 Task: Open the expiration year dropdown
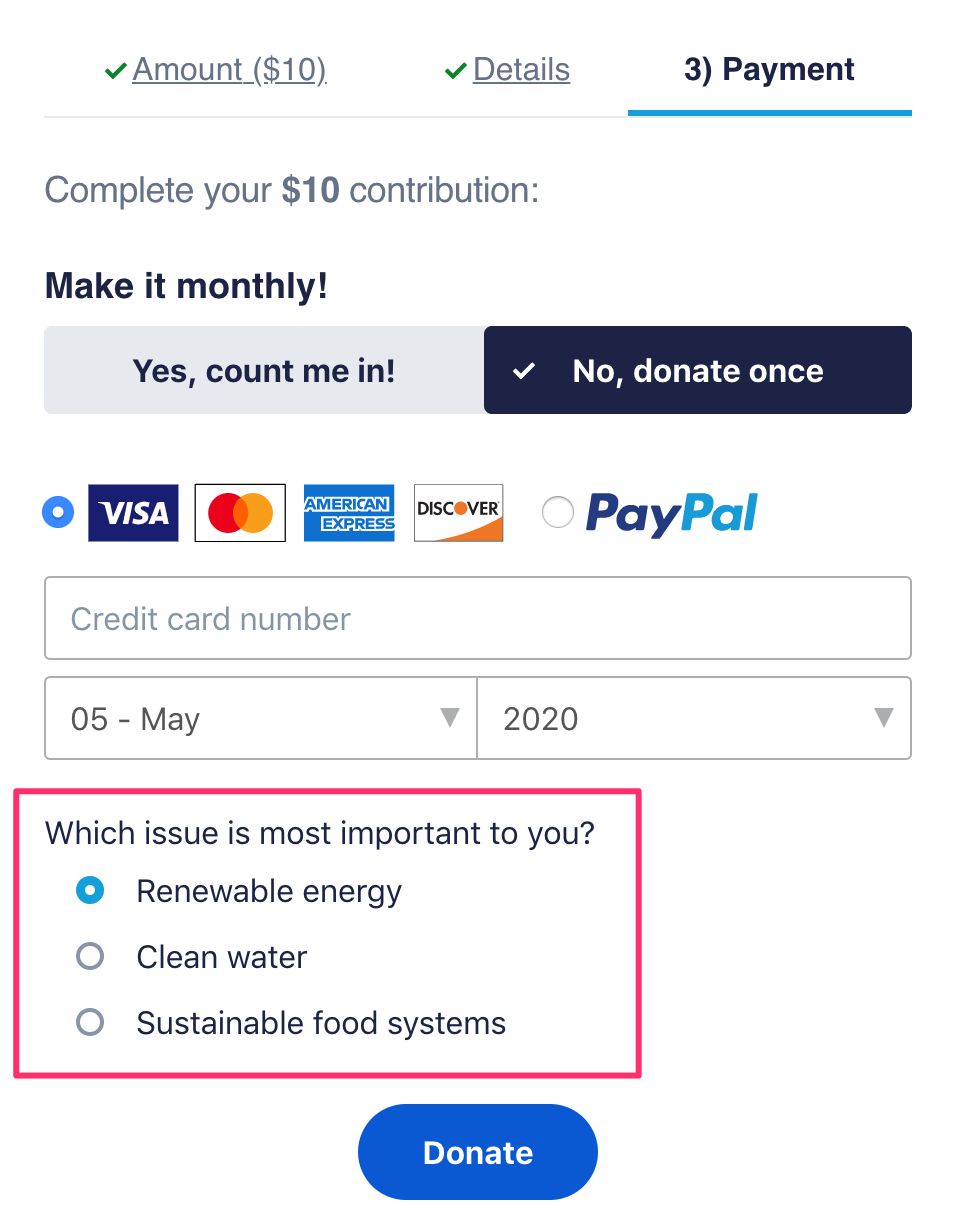(694, 718)
